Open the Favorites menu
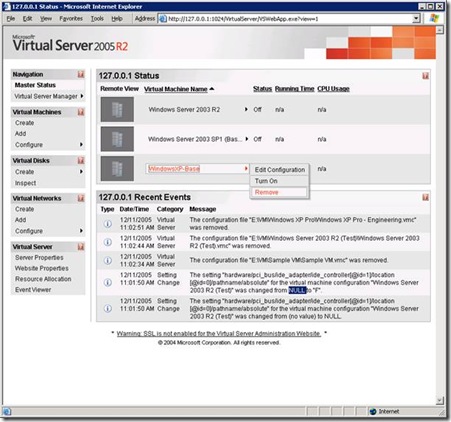Viewport: 451px width, 422px height. click(x=71, y=19)
